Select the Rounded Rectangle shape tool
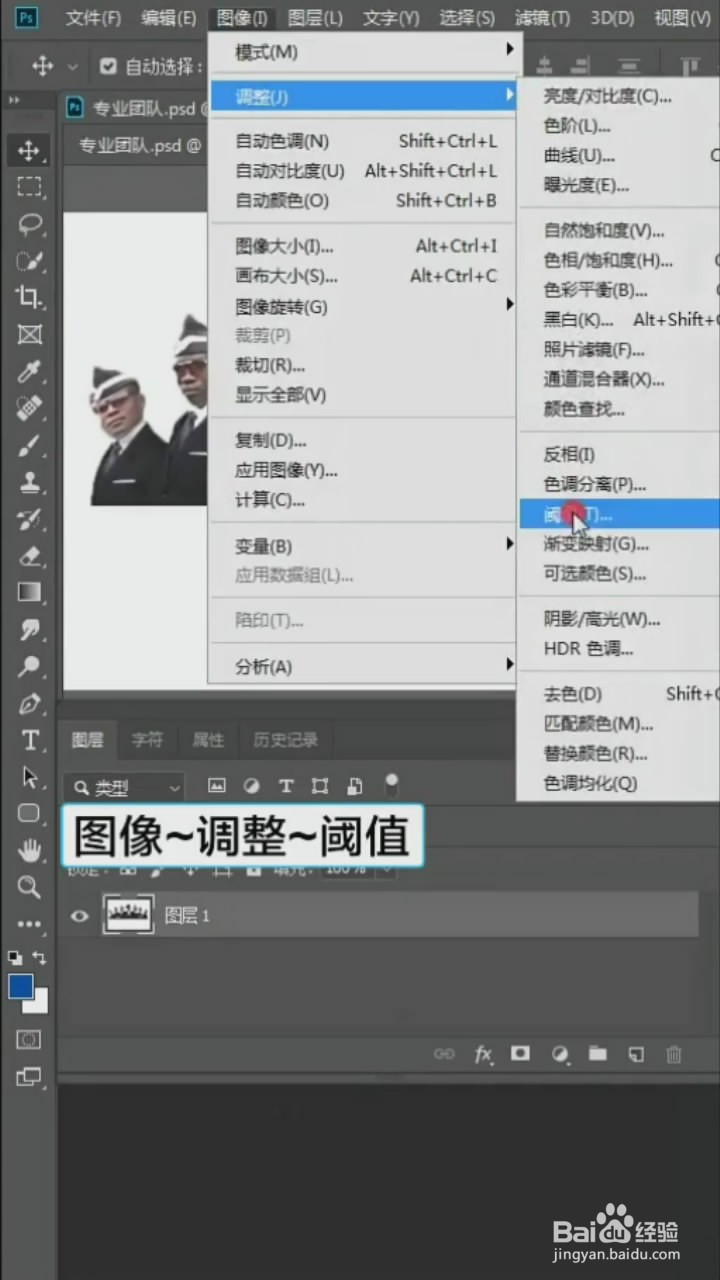 coord(29,813)
